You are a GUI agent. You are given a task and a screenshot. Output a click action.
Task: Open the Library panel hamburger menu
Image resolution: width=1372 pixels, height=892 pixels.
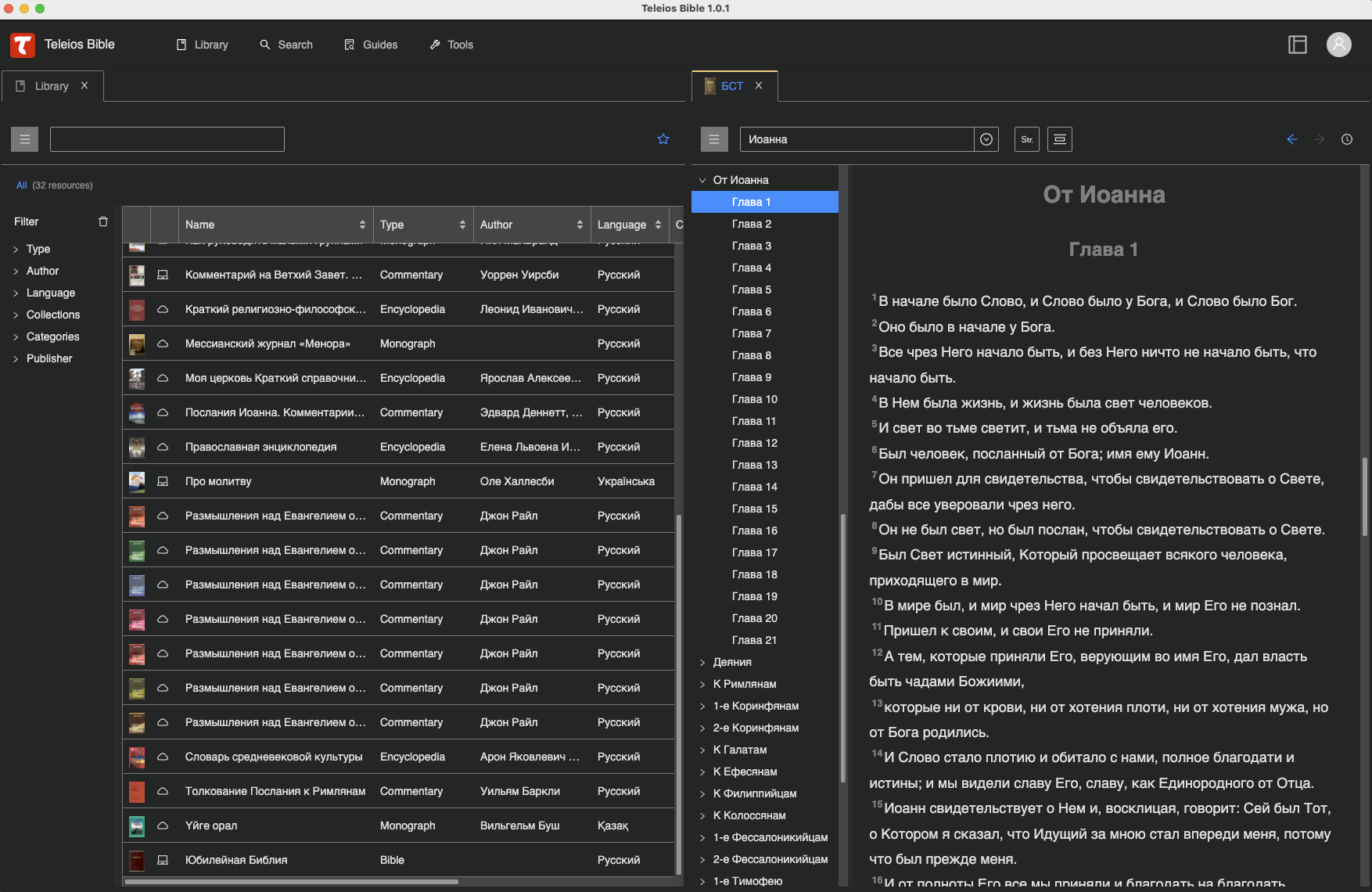point(25,139)
